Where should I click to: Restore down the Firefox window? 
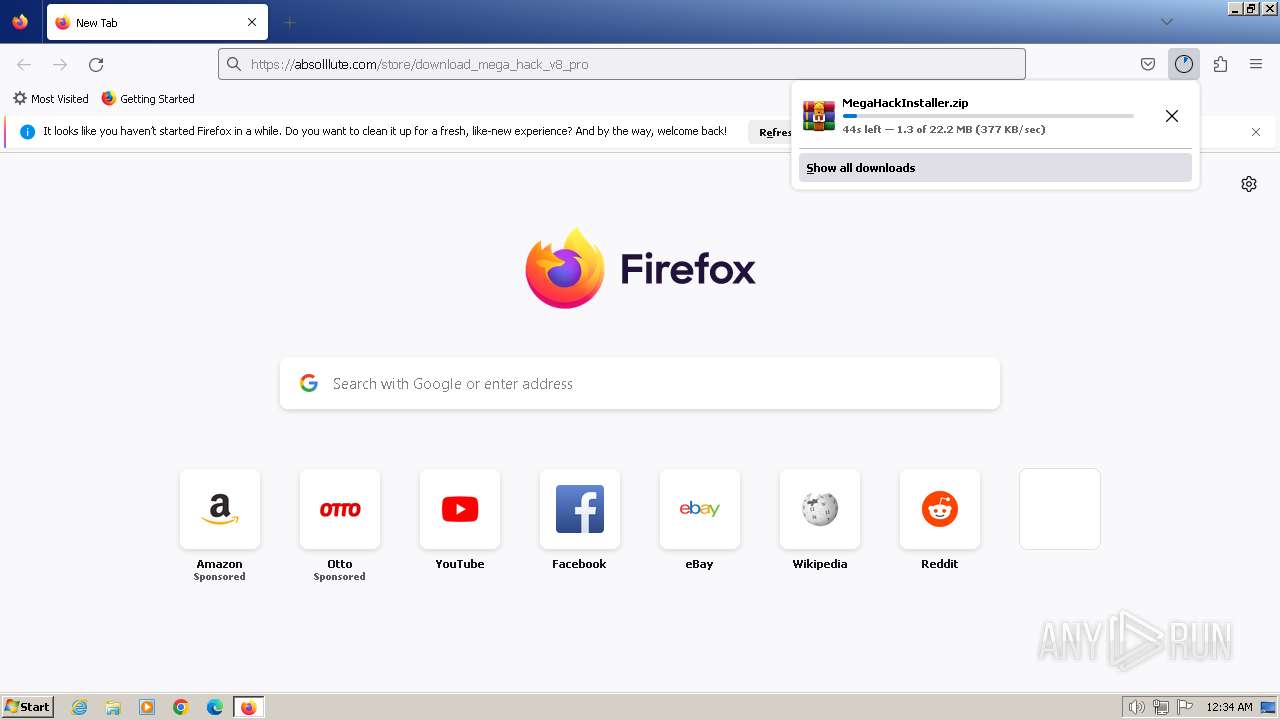(x=1253, y=8)
